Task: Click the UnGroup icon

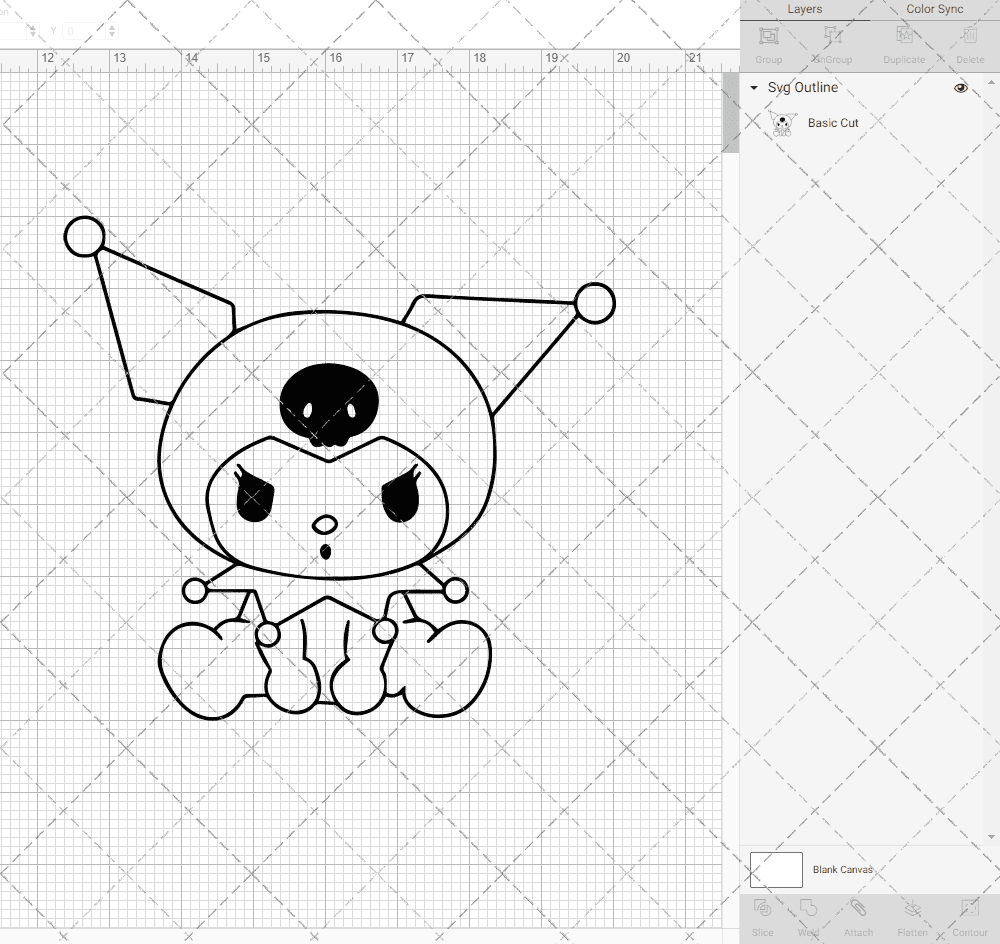Action: 831,42
